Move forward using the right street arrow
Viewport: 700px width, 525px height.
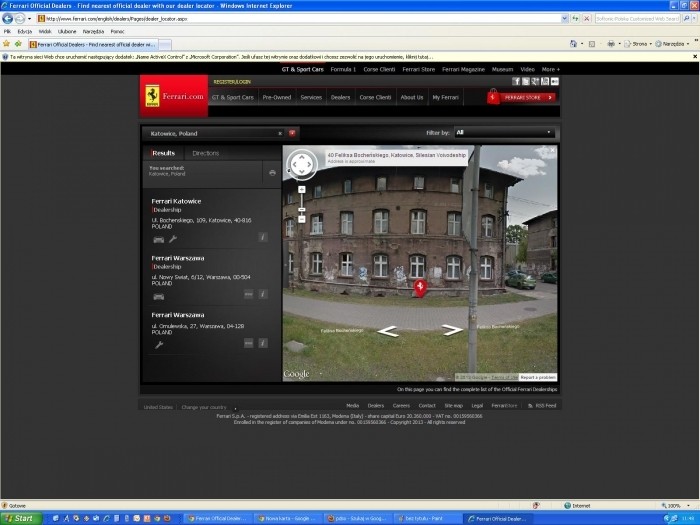pyautogui.click(x=452, y=330)
